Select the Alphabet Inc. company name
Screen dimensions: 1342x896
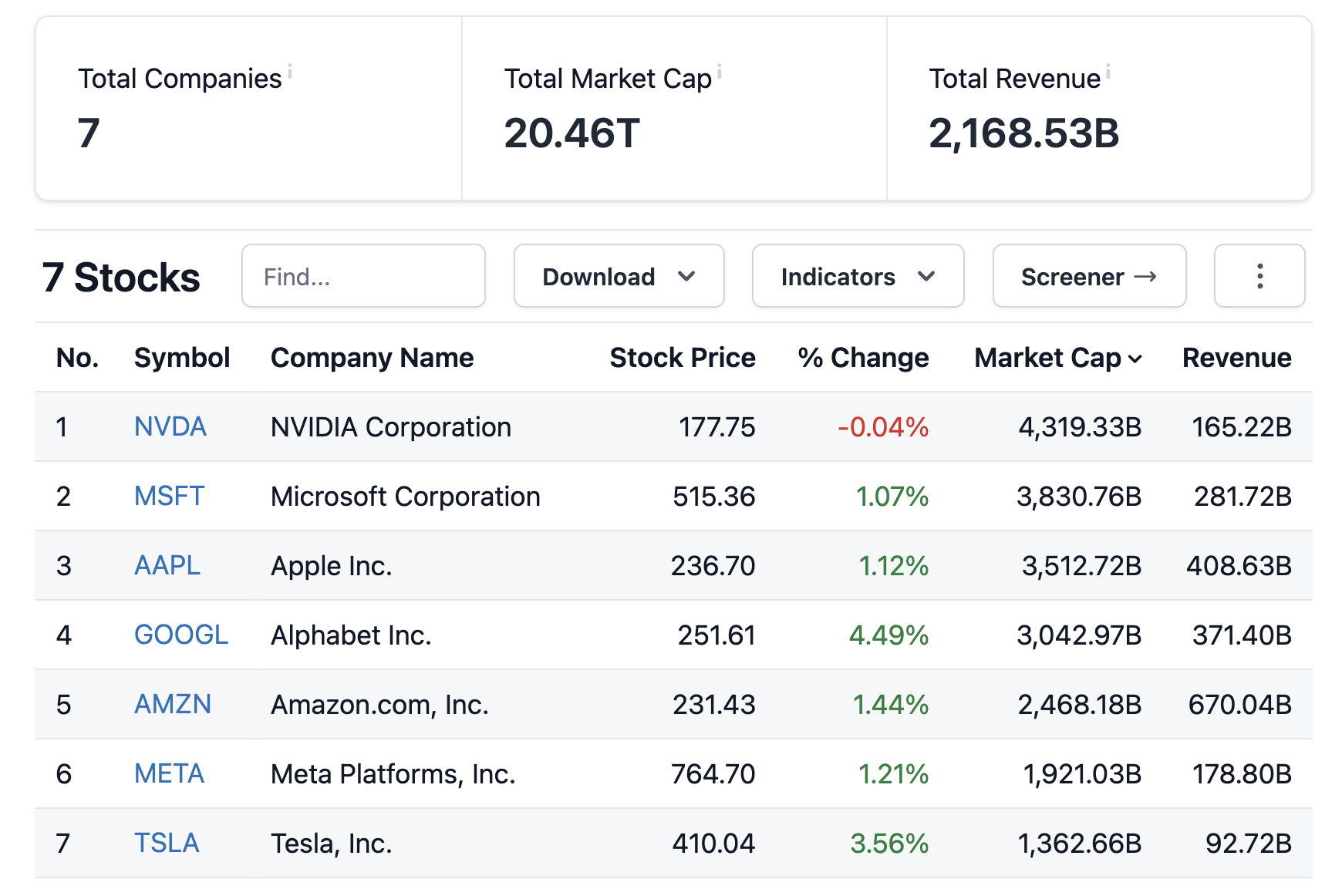351,635
